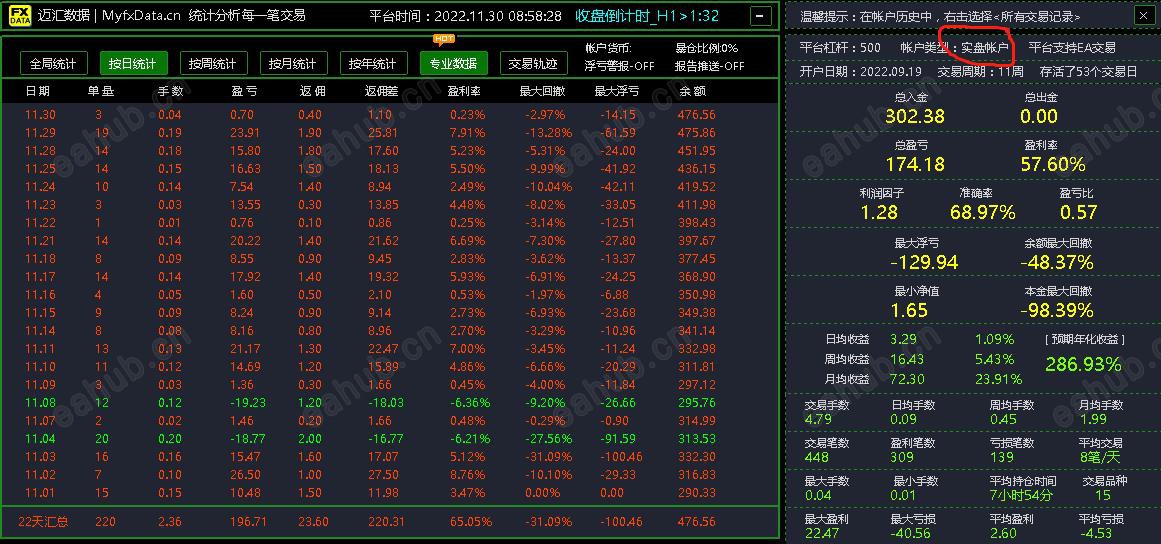Click the 利润因子 value 1.28
The width and height of the screenshot is (1161, 544).
coord(879,212)
